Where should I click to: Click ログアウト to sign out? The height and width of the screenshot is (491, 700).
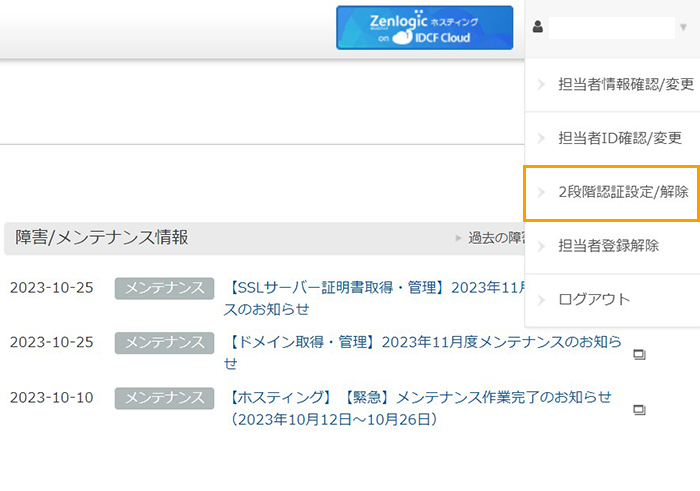(x=594, y=300)
